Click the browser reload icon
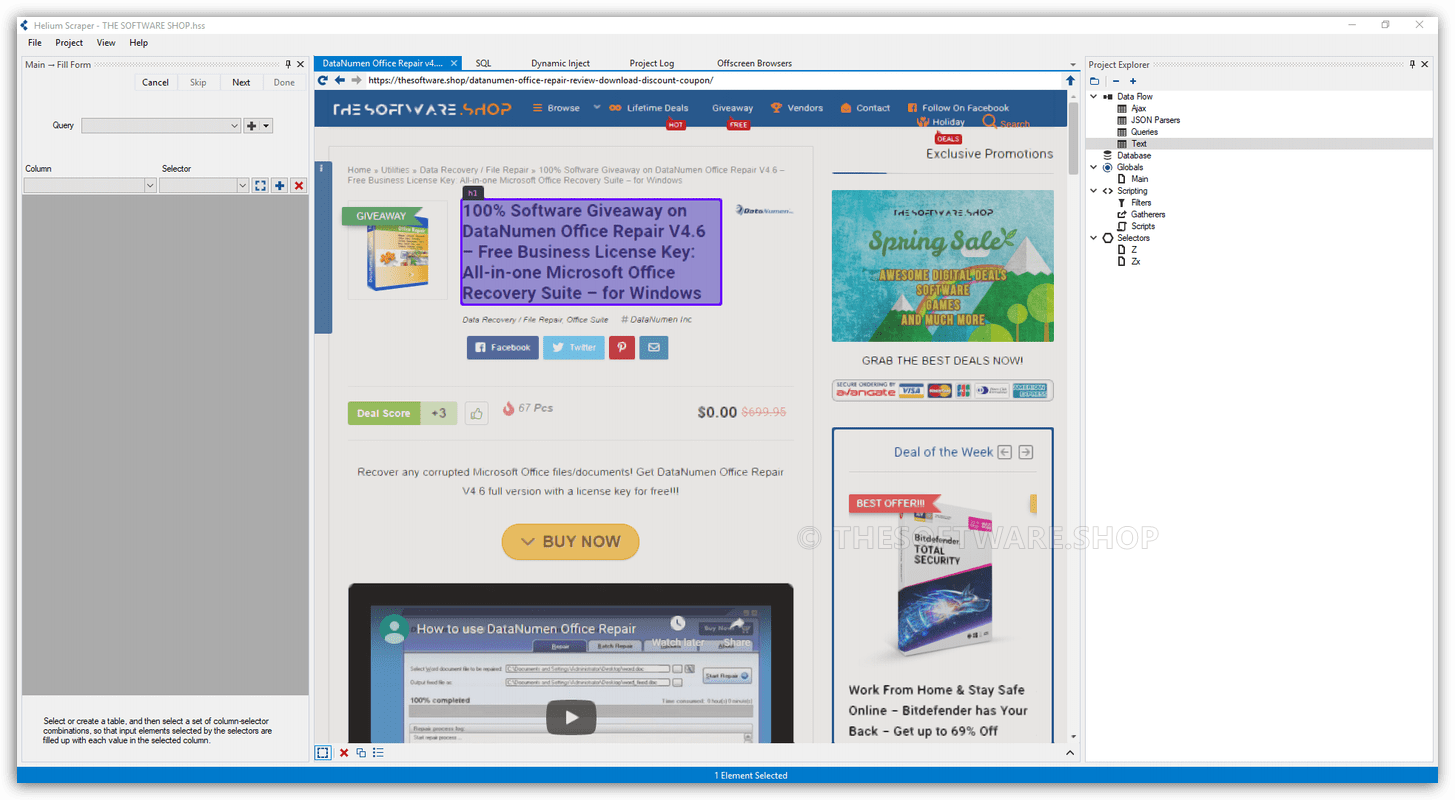1455x800 pixels. pyautogui.click(x=323, y=80)
